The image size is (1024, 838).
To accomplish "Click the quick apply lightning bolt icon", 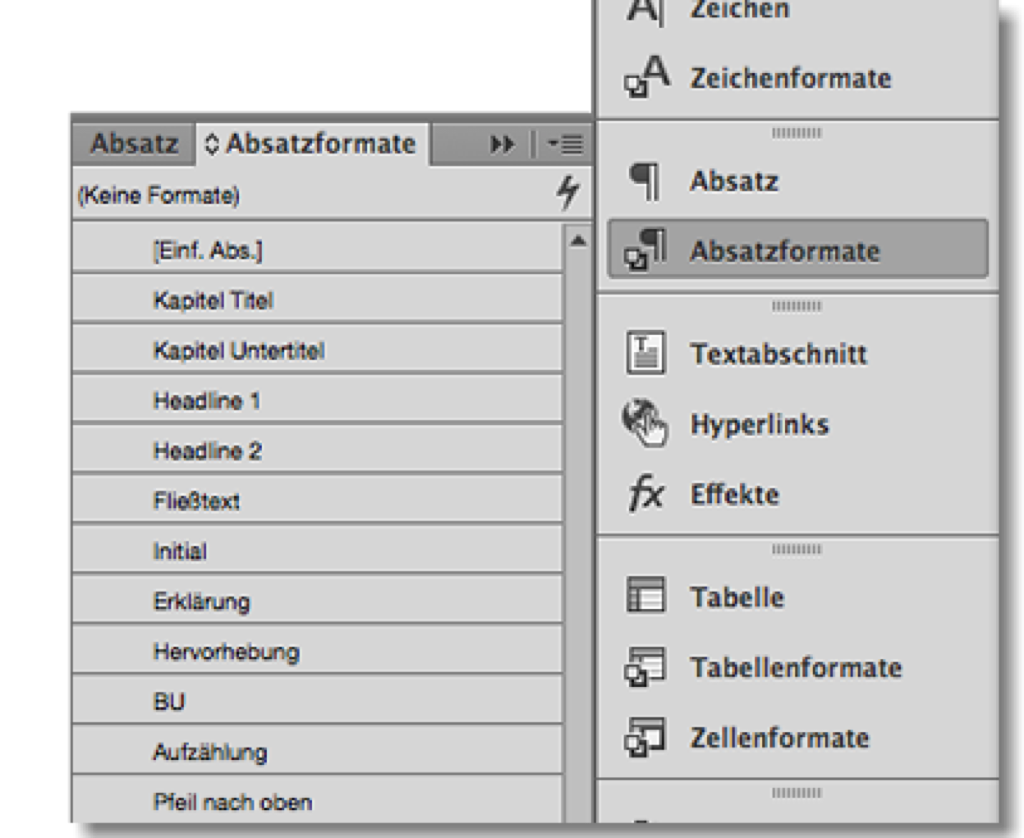I will point(567,194).
